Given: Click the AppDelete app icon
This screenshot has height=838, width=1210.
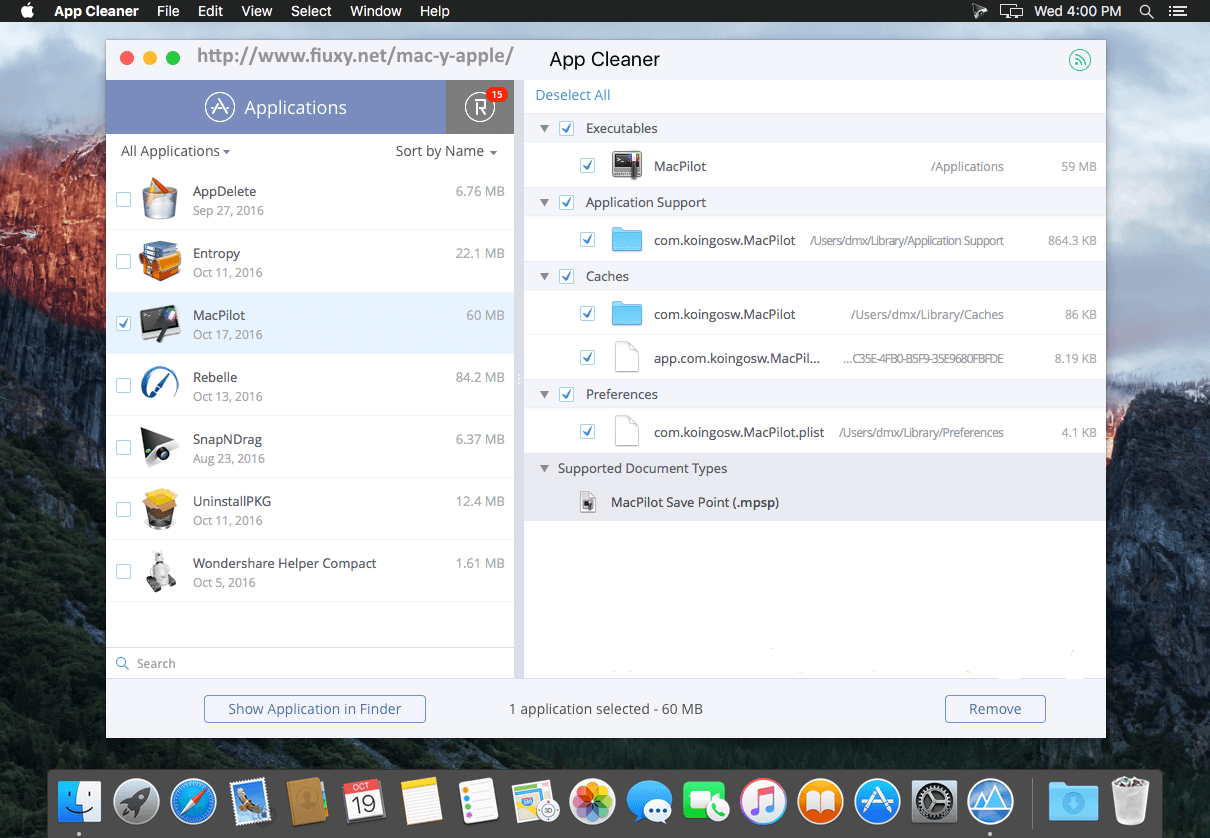Looking at the screenshot, I should point(160,199).
